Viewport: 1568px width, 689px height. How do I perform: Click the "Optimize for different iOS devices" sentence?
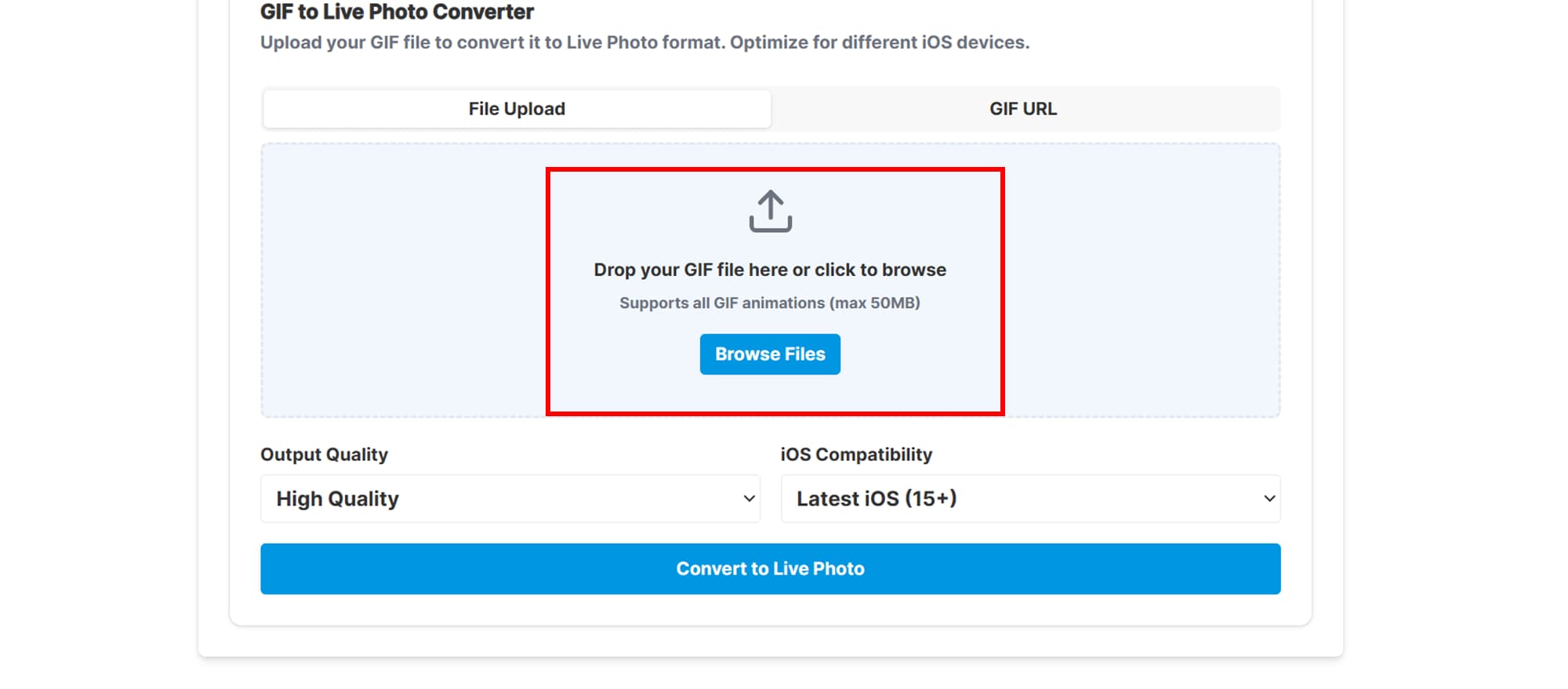(880, 42)
